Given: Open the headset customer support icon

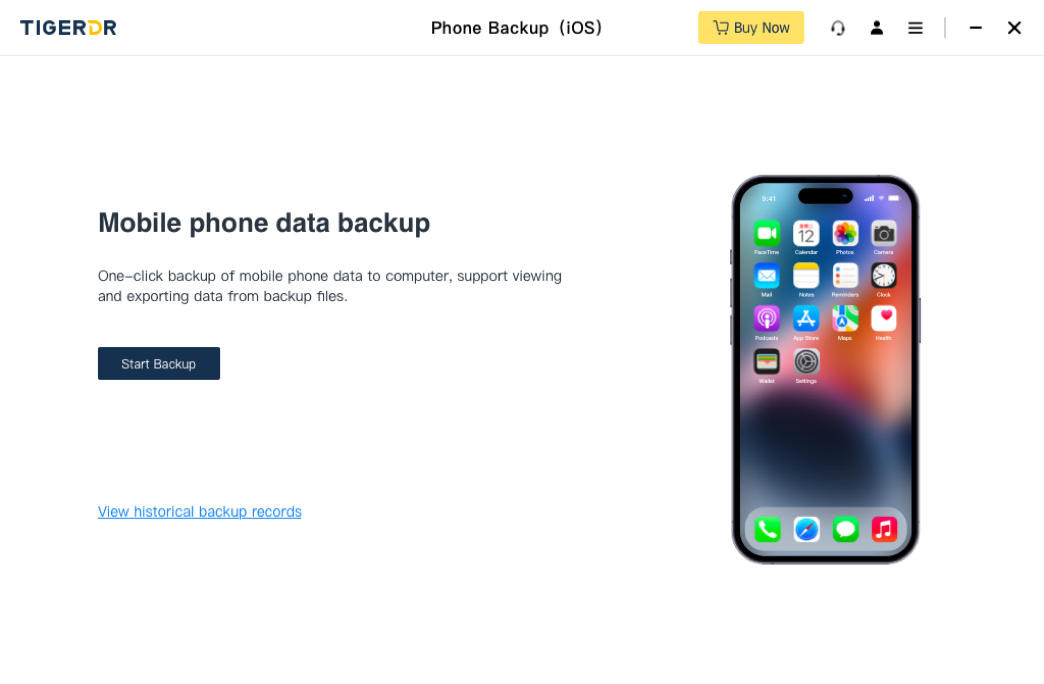Looking at the screenshot, I should [838, 28].
